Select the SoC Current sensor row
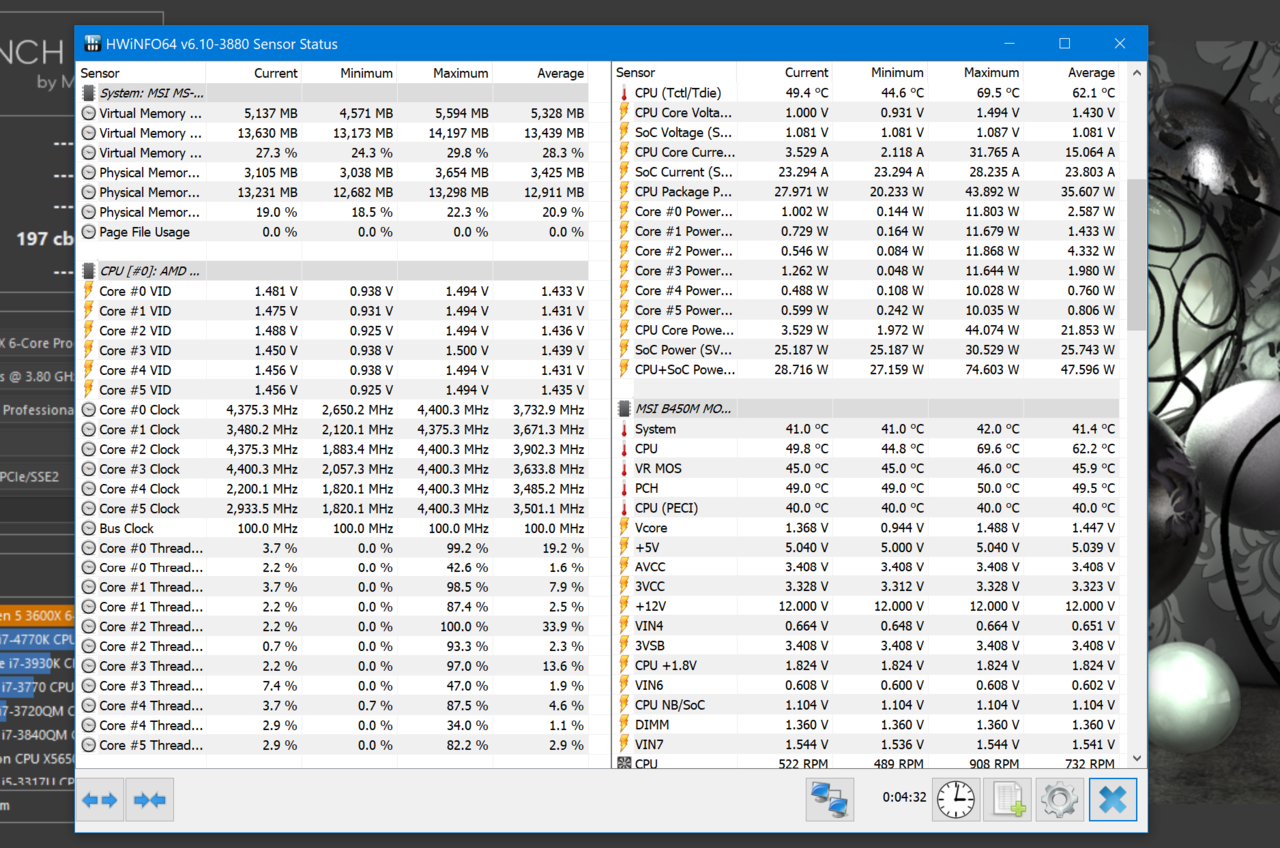This screenshot has height=848, width=1280. click(868, 172)
